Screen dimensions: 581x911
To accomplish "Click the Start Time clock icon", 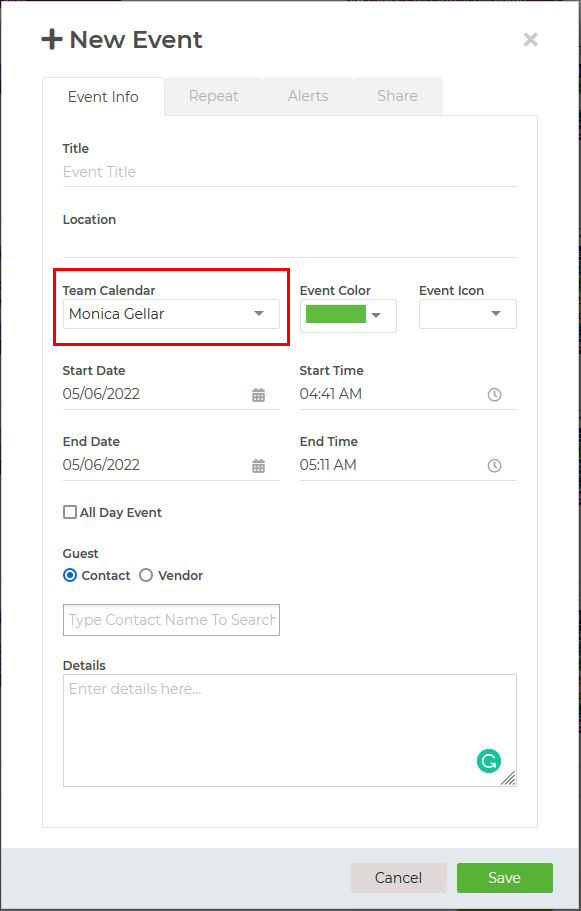I will point(494,395).
